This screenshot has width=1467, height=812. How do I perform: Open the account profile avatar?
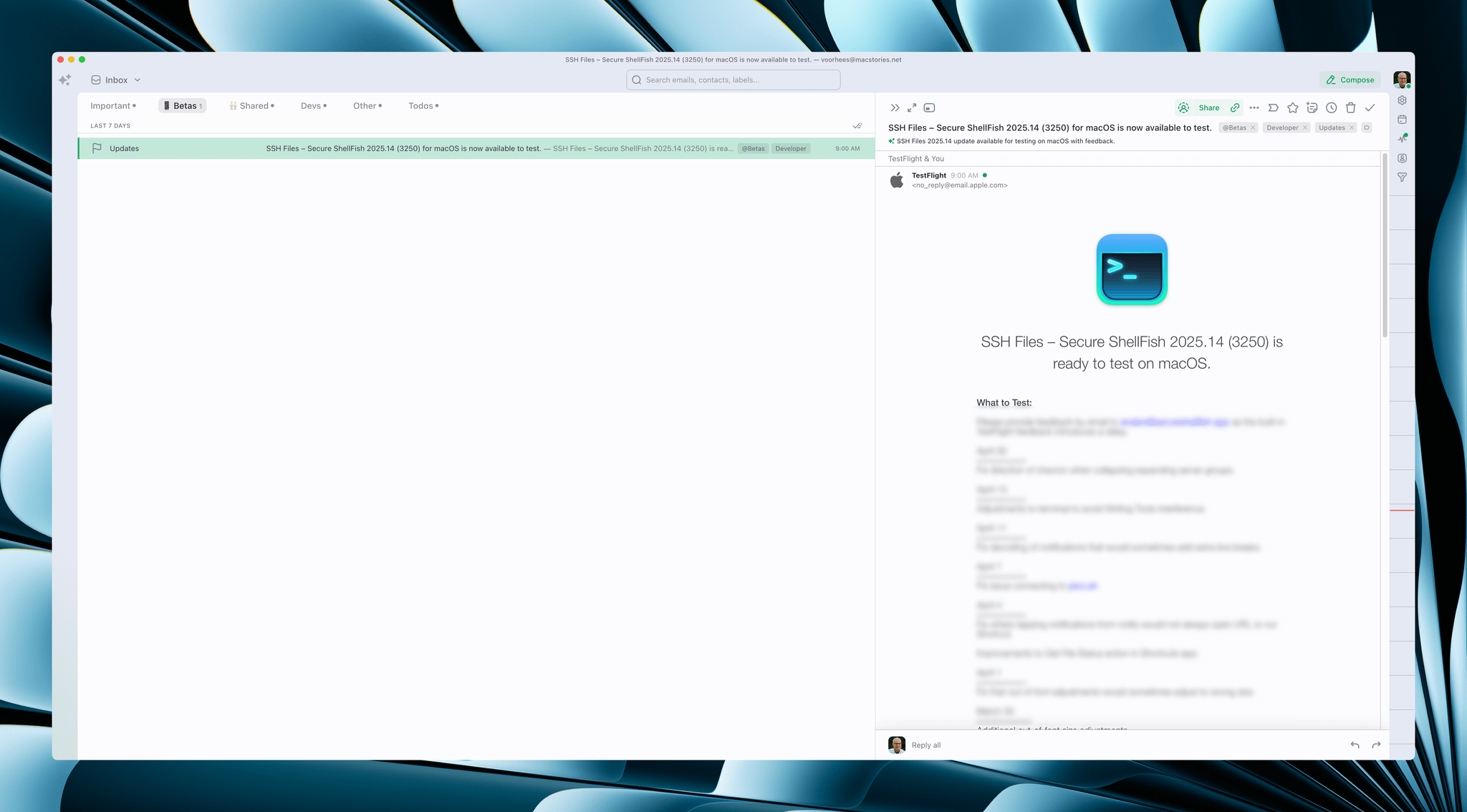click(1402, 79)
